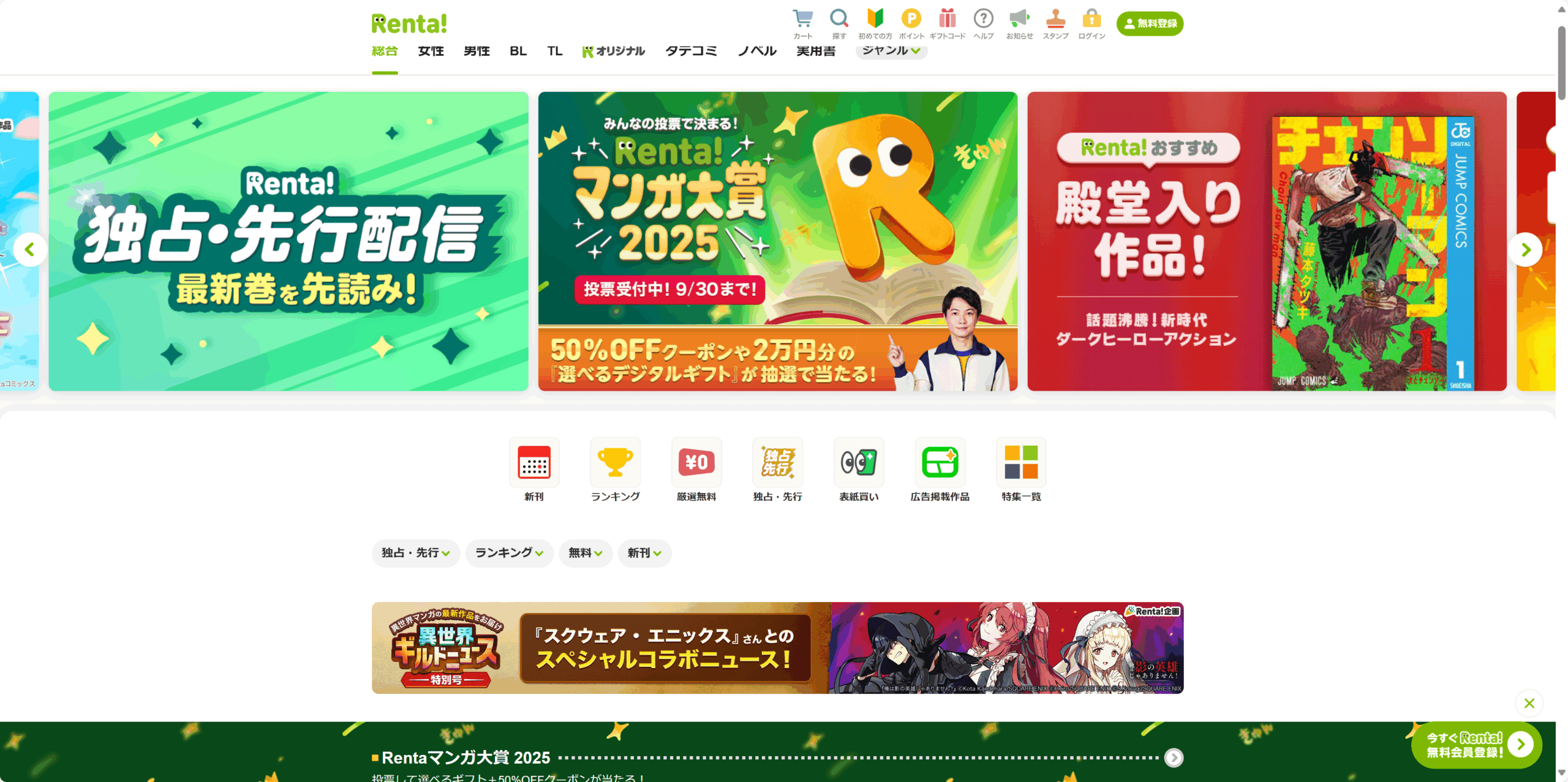
Task: Select the 男性 tab
Action: (x=477, y=51)
